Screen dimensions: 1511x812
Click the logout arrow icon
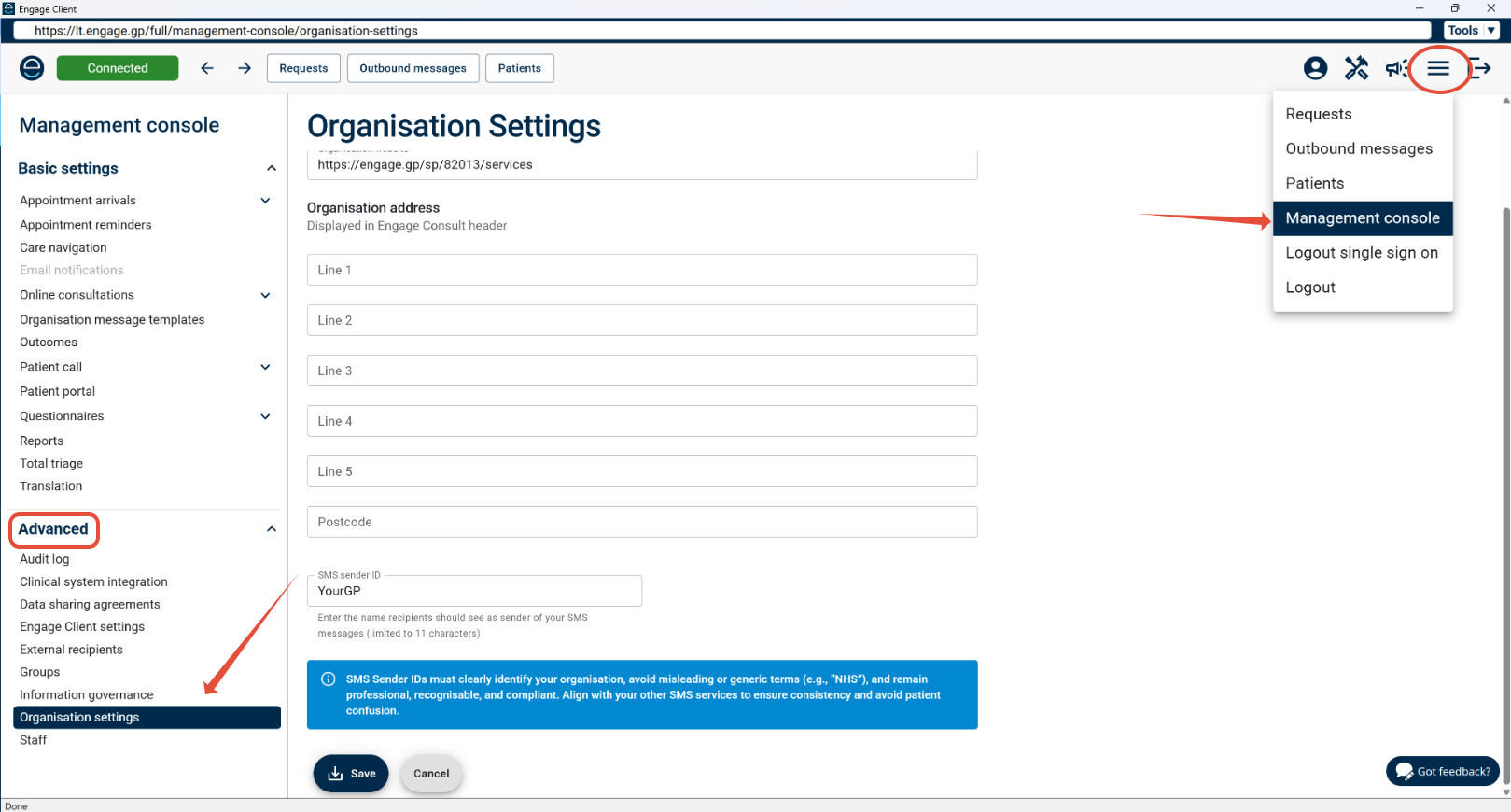coord(1480,68)
